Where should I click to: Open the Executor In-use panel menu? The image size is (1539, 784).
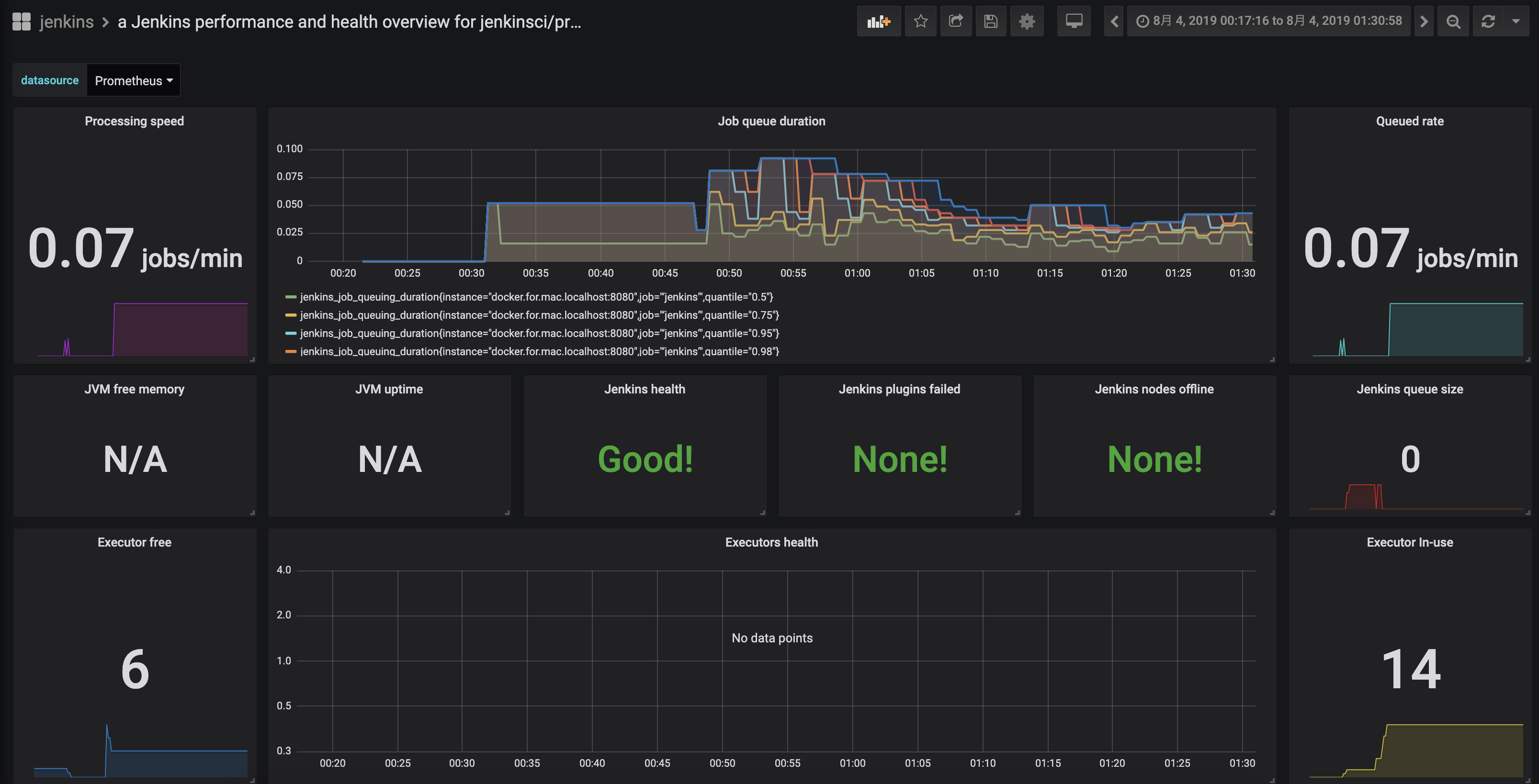click(1409, 542)
